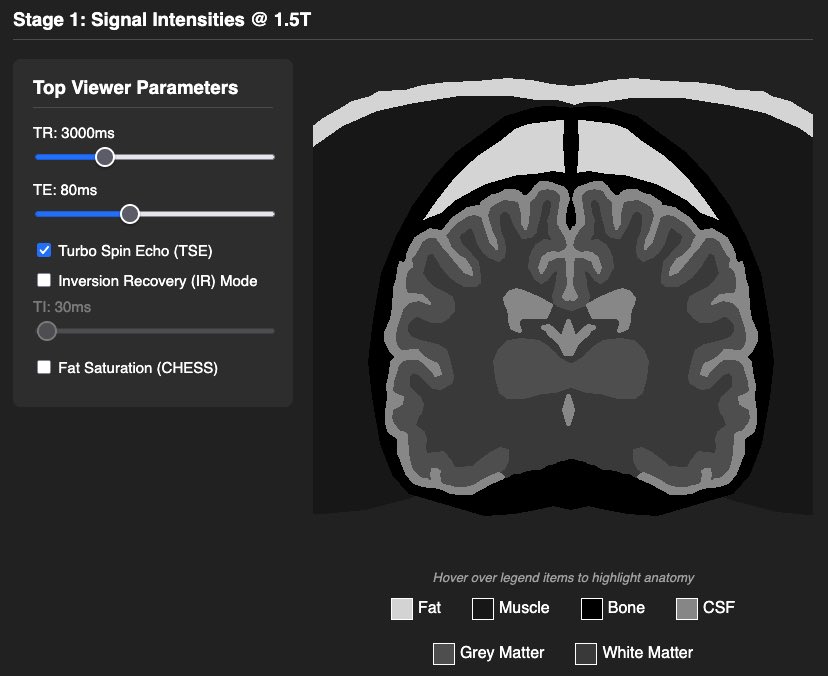Click the "Grey Matter" legend label
Image resolution: width=828 pixels, height=676 pixels.
coord(502,653)
